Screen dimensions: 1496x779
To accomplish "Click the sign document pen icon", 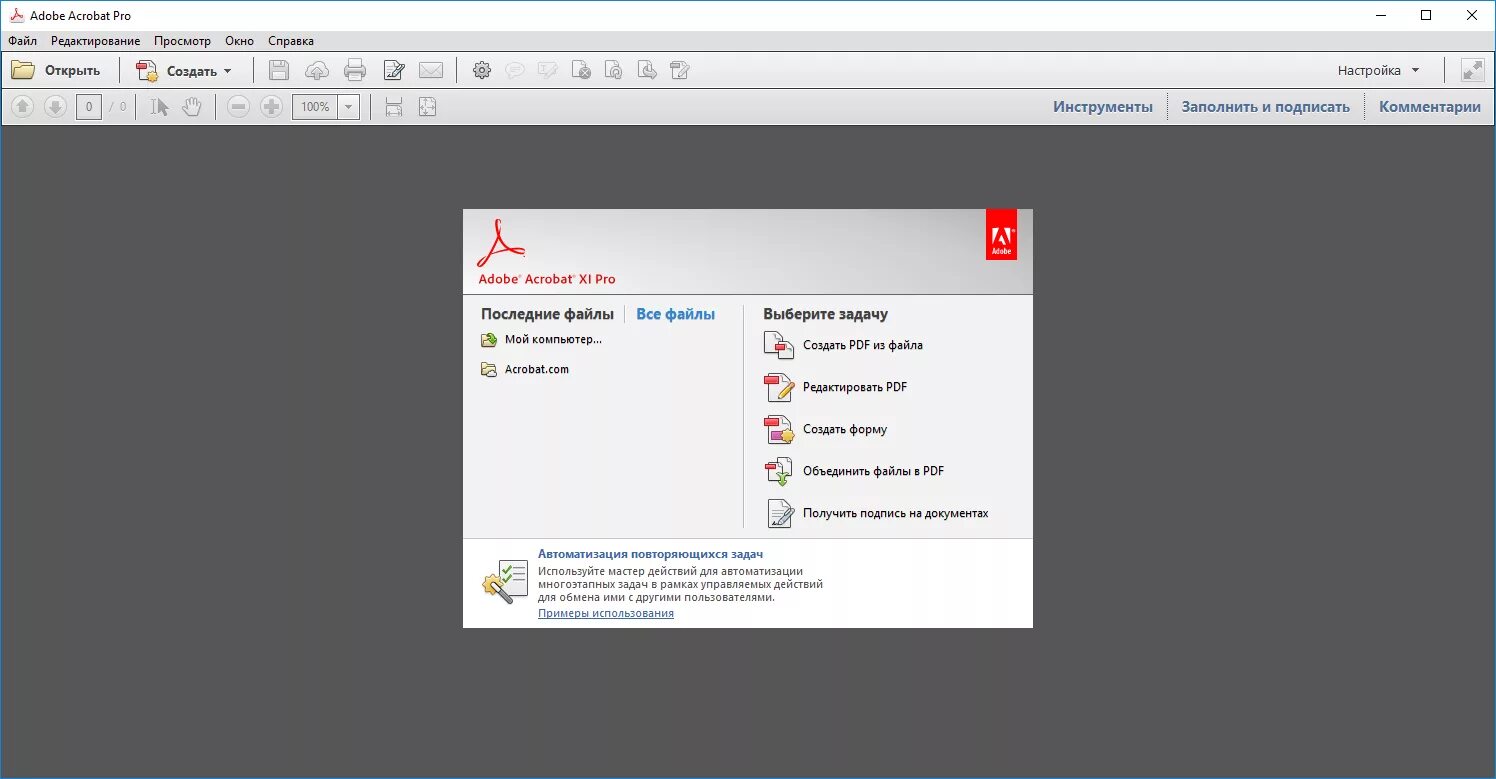I will (x=394, y=70).
